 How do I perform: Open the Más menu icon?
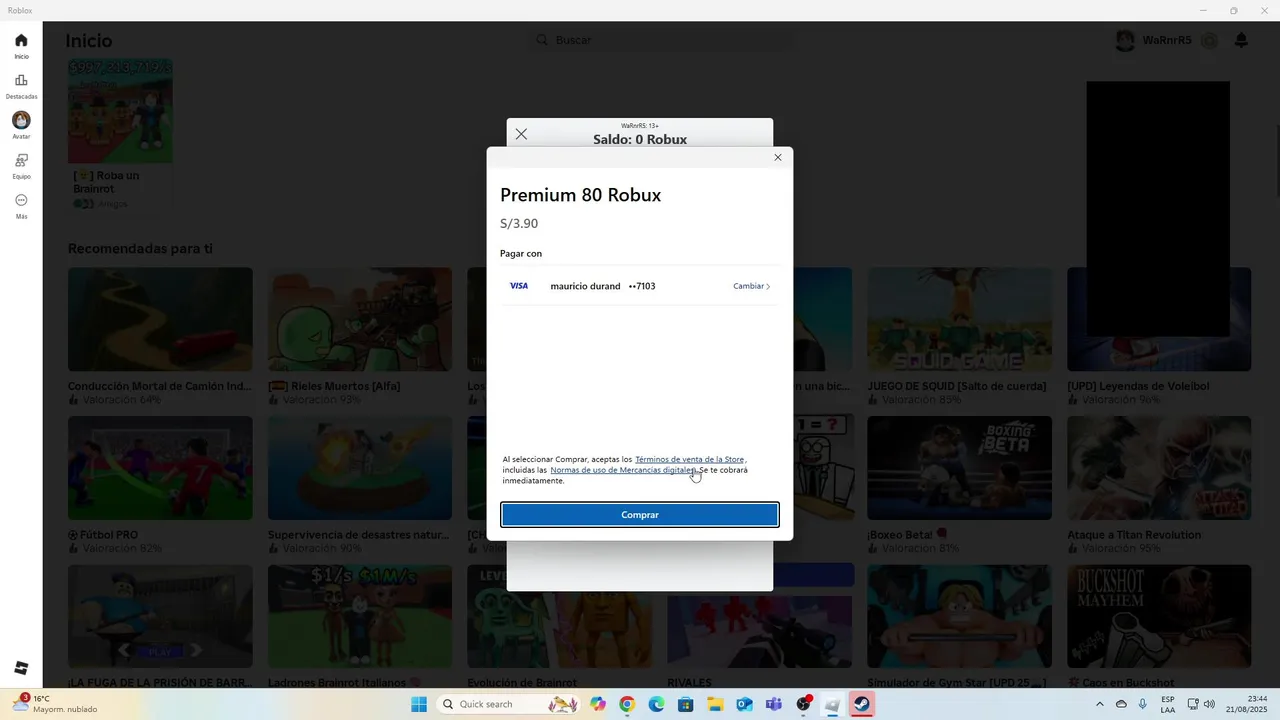coord(21,200)
